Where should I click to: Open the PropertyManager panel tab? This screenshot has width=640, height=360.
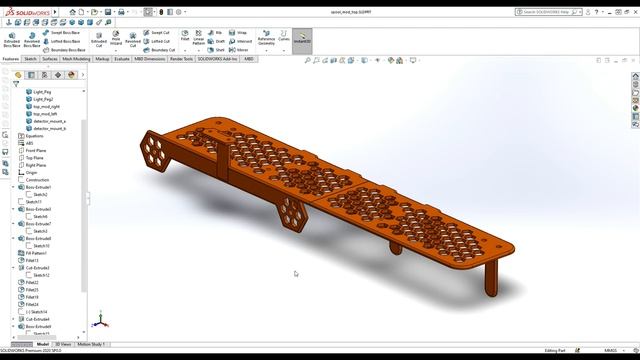pyautogui.click(x=31, y=75)
